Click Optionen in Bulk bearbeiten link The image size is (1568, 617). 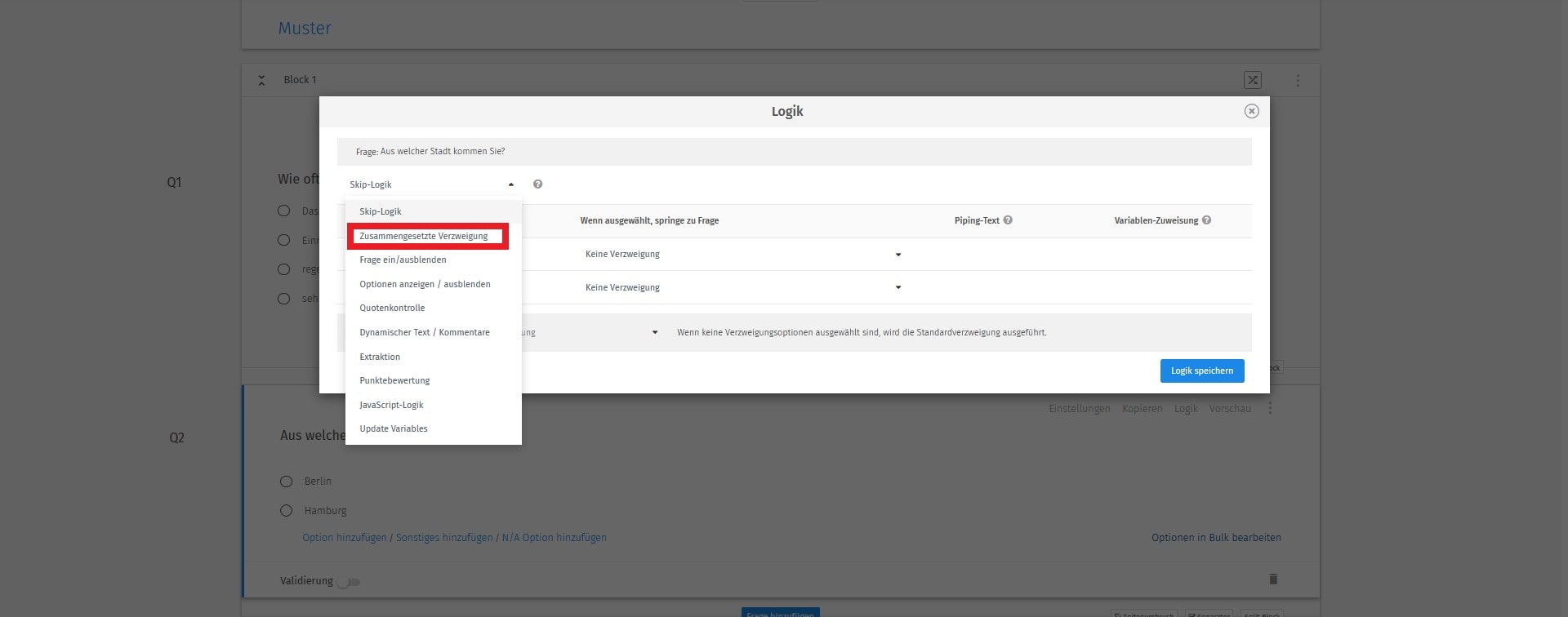click(1216, 538)
